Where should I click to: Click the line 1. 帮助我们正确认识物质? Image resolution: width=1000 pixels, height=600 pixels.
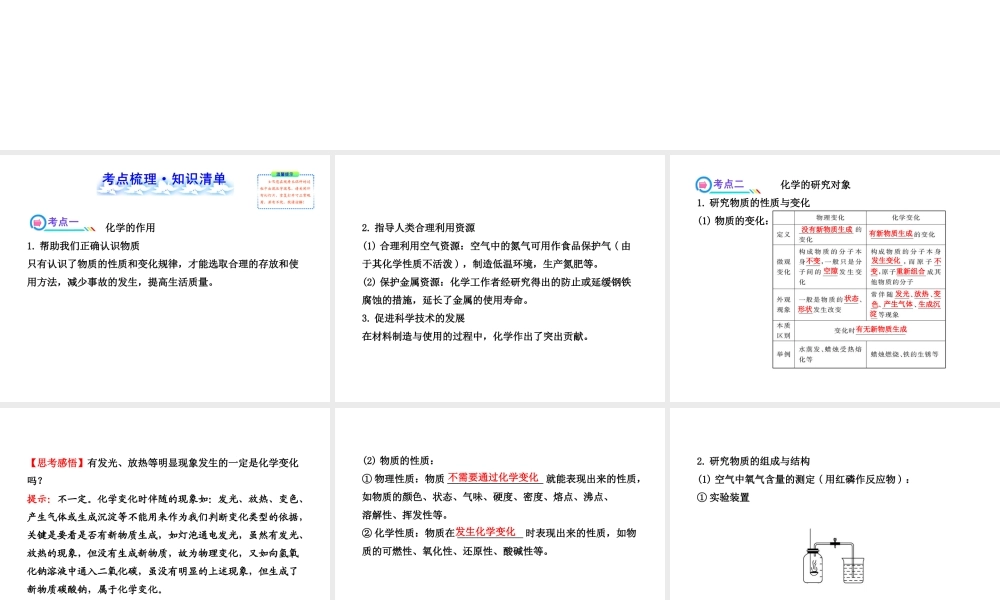(x=83, y=245)
